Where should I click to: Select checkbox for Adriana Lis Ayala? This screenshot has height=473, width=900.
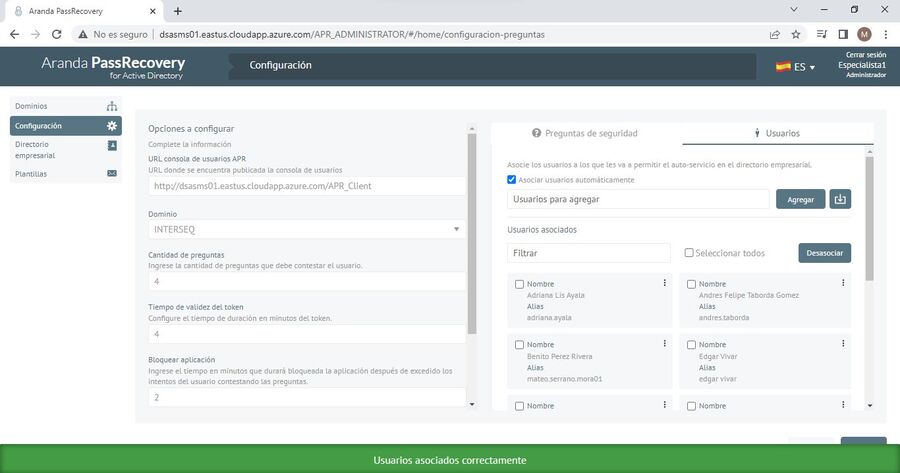tap(519, 284)
